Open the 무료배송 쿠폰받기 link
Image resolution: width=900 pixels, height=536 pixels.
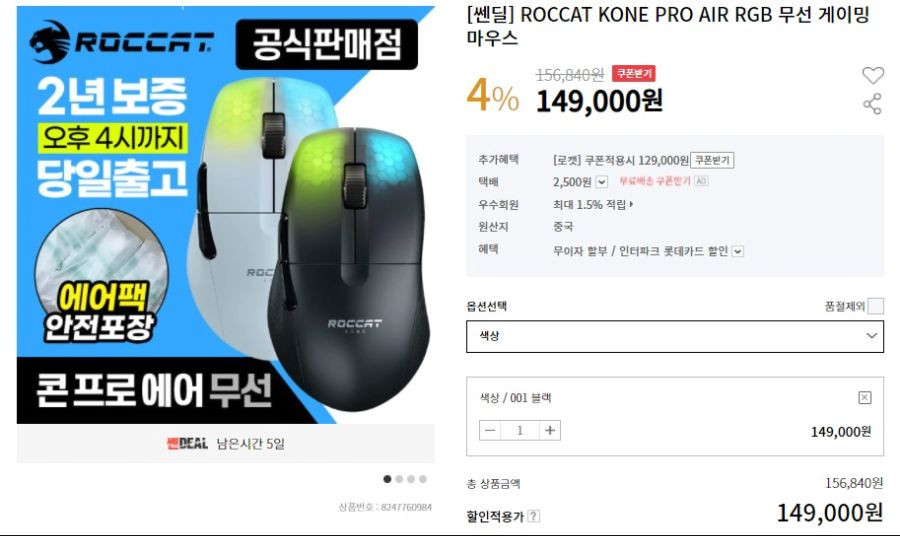click(654, 181)
